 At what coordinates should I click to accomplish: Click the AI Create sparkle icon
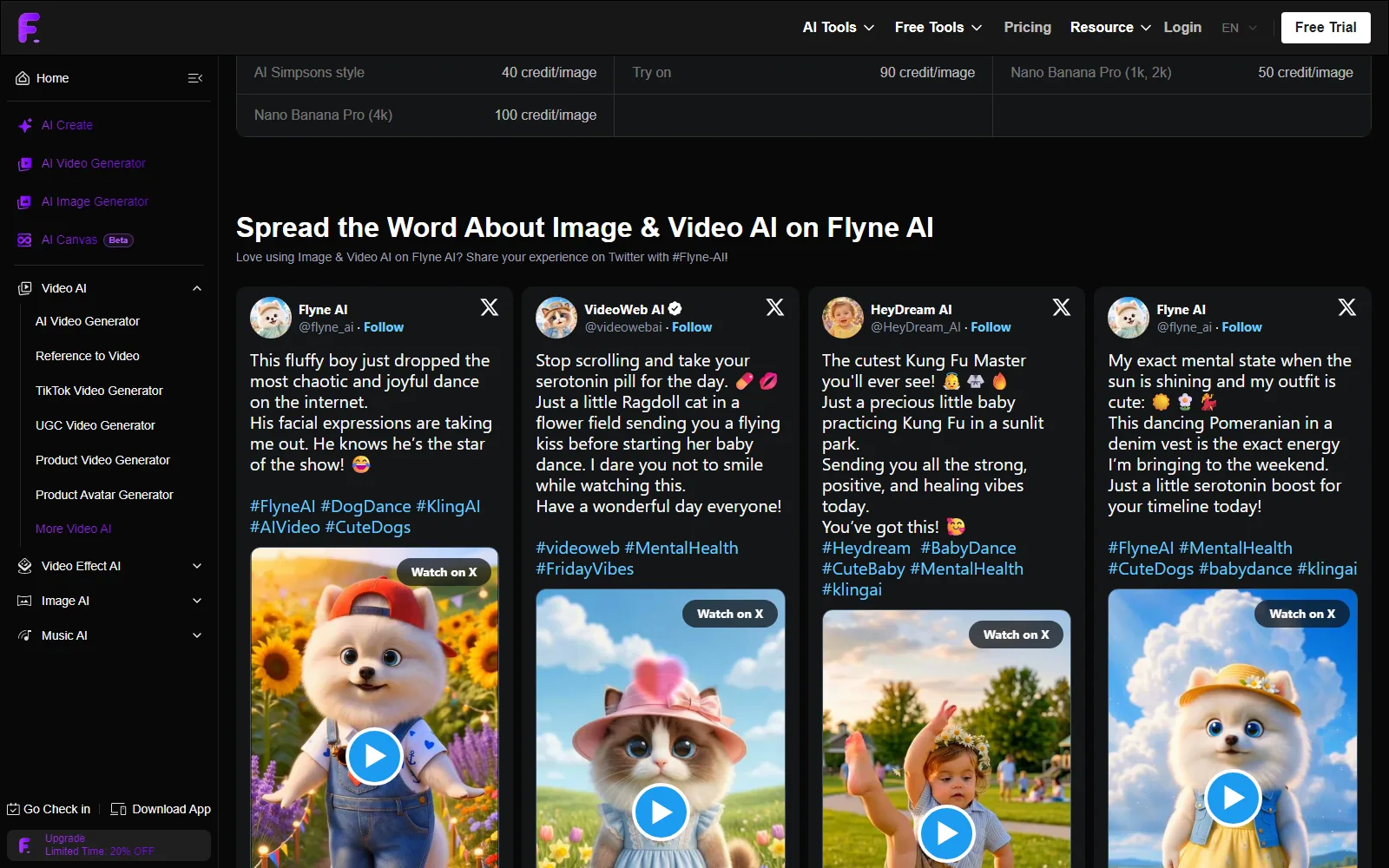click(25, 125)
